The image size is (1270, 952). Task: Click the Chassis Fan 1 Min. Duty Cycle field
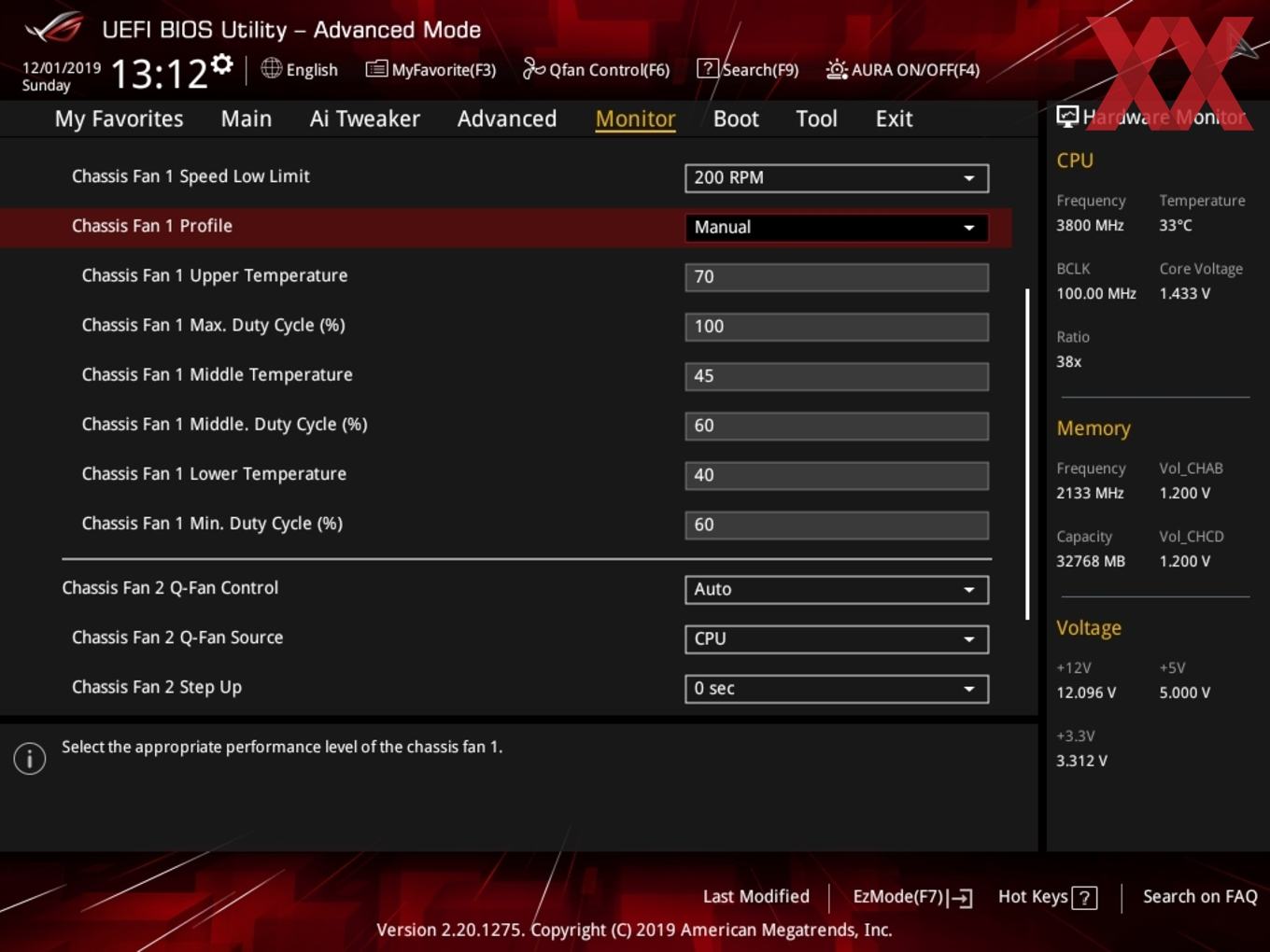(837, 524)
